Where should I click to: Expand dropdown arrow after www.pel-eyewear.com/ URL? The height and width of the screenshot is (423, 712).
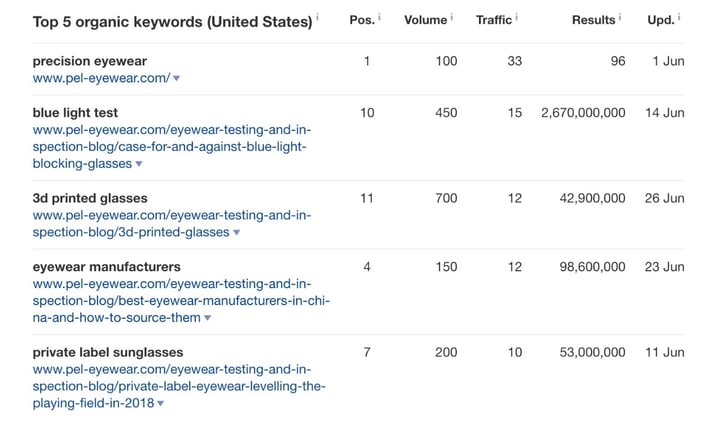pos(177,79)
